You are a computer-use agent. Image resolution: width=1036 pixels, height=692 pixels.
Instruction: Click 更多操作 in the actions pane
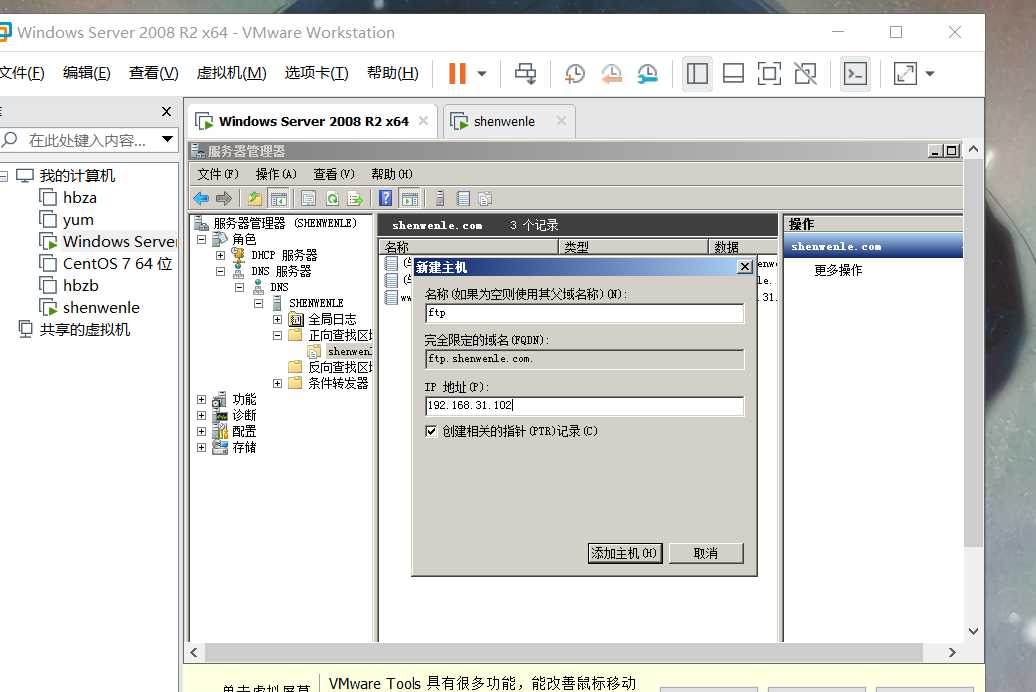click(838, 270)
